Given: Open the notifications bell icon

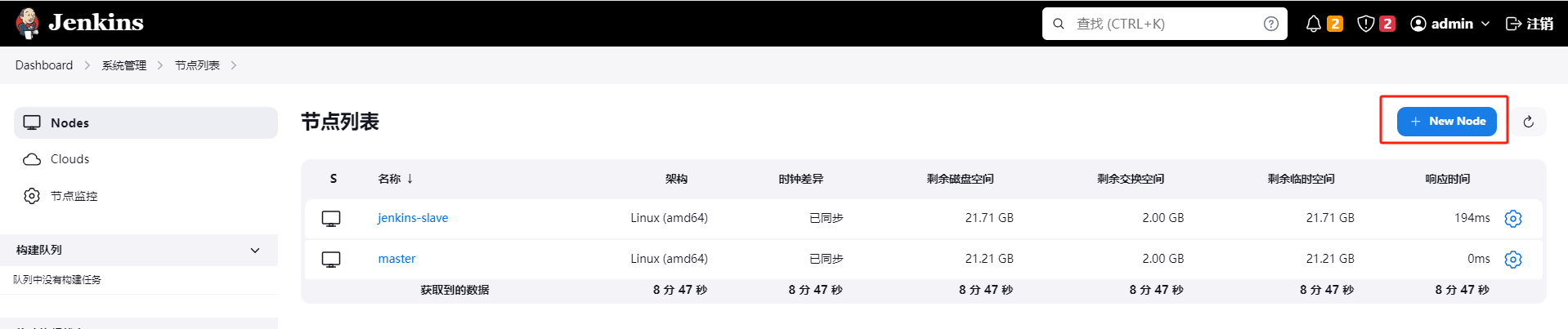Looking at the screenshot, I should (1313, 24).
